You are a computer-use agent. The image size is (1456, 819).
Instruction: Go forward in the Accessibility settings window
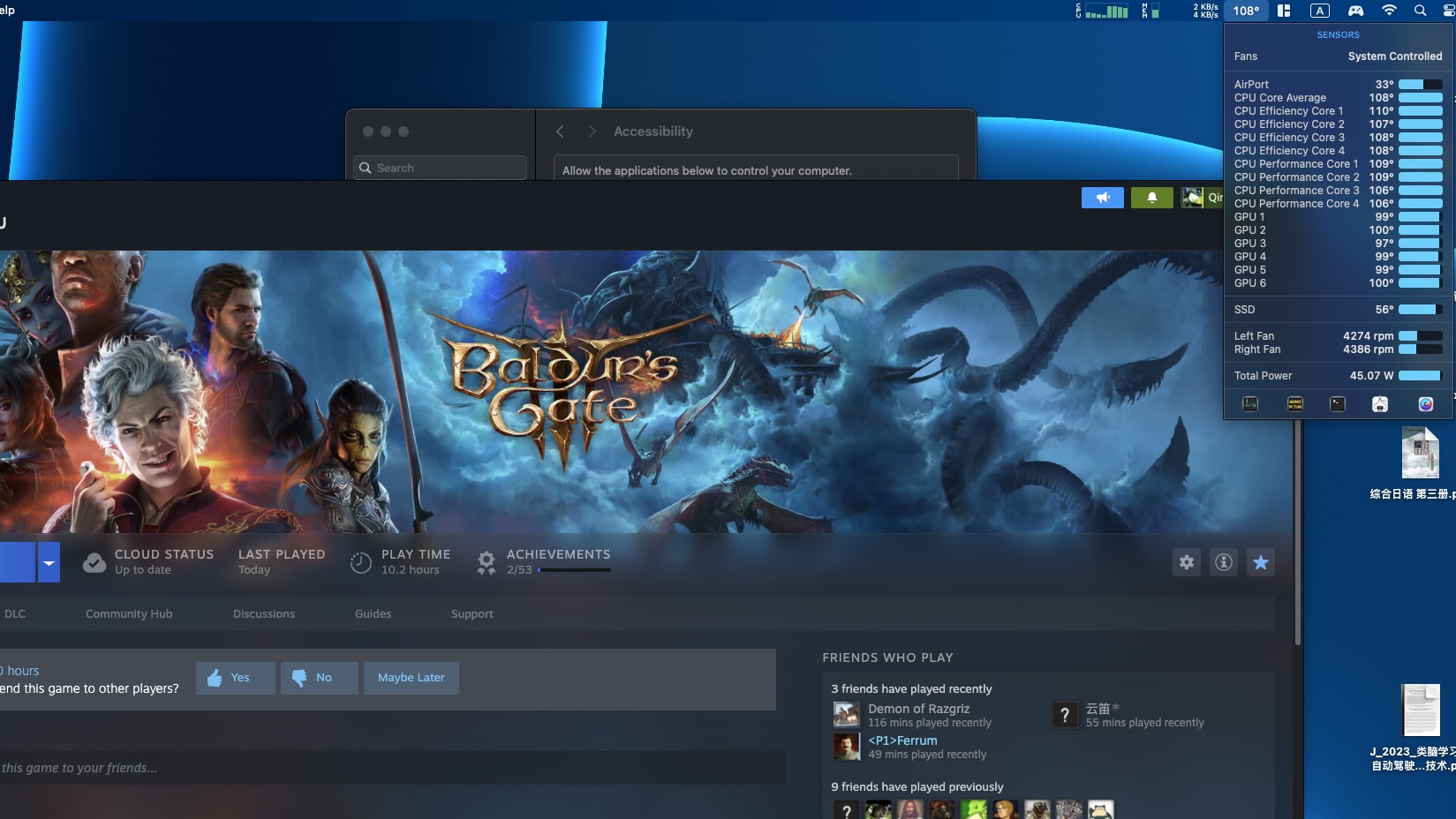pyautogui.click(x=592, y=131)
